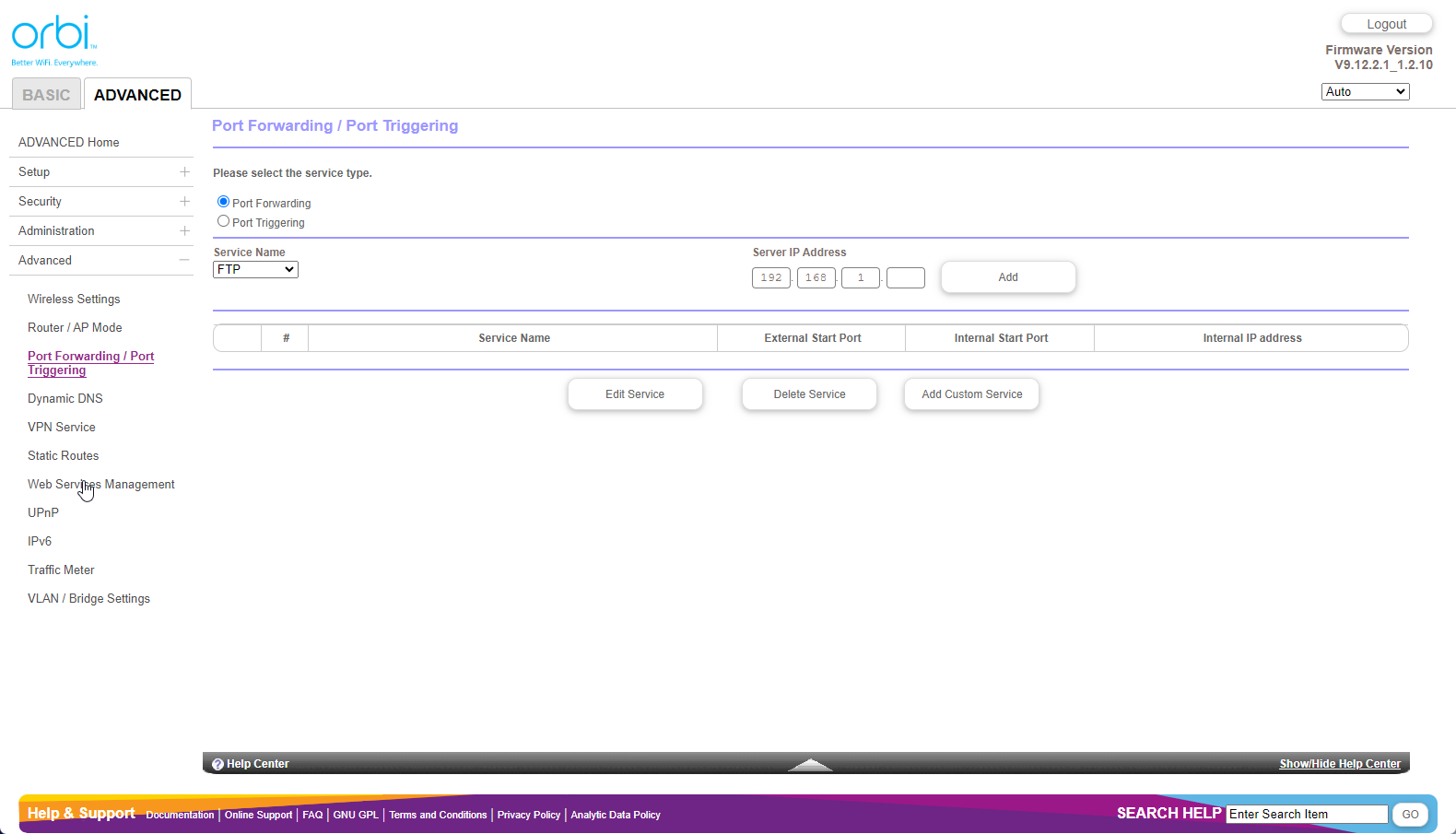The height and width of the screenshot is (834, 1456).
Task: Expand Administration using its plus icon
Action: coord(184,231)
